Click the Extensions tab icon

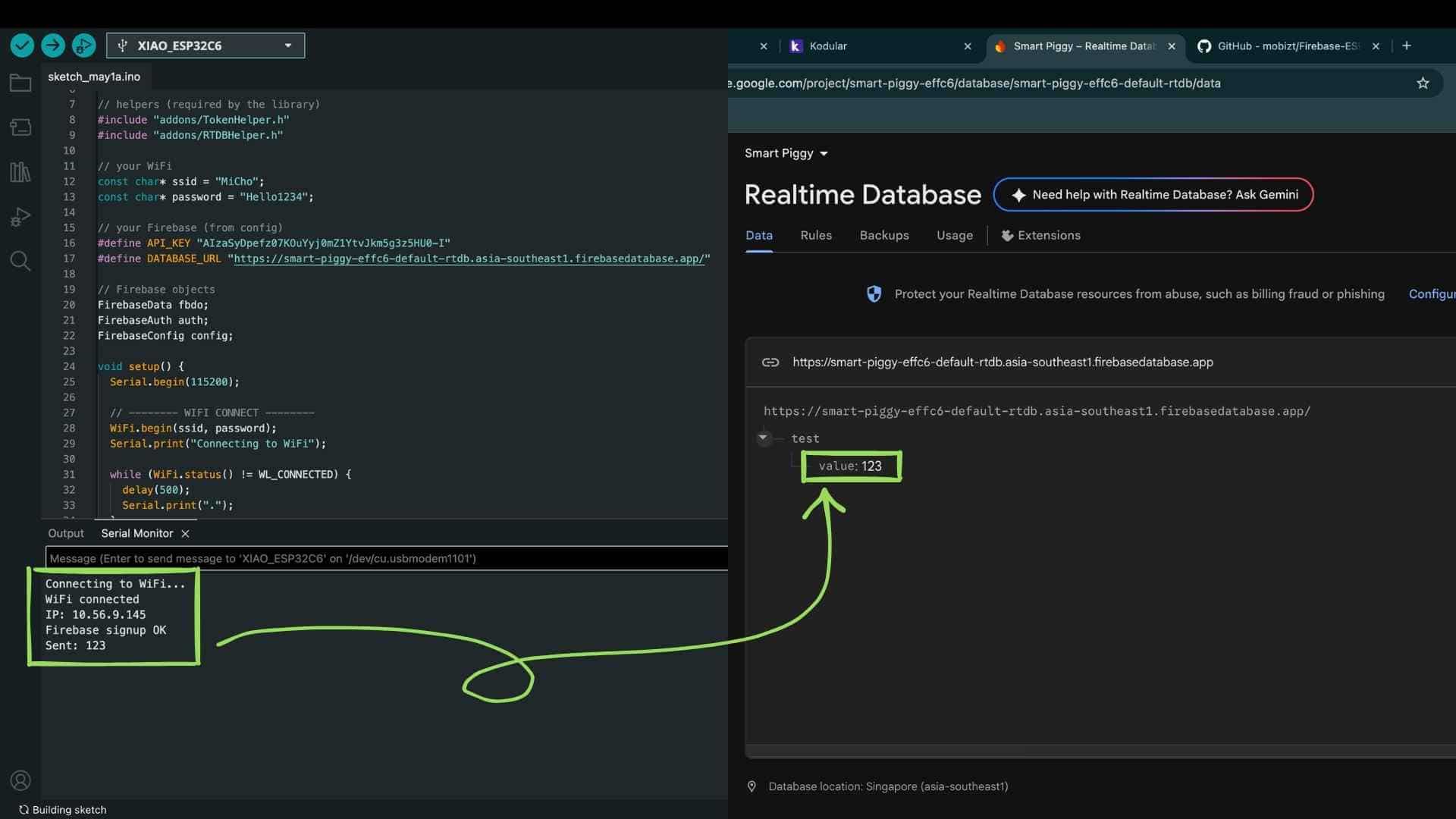(1007, 236)
